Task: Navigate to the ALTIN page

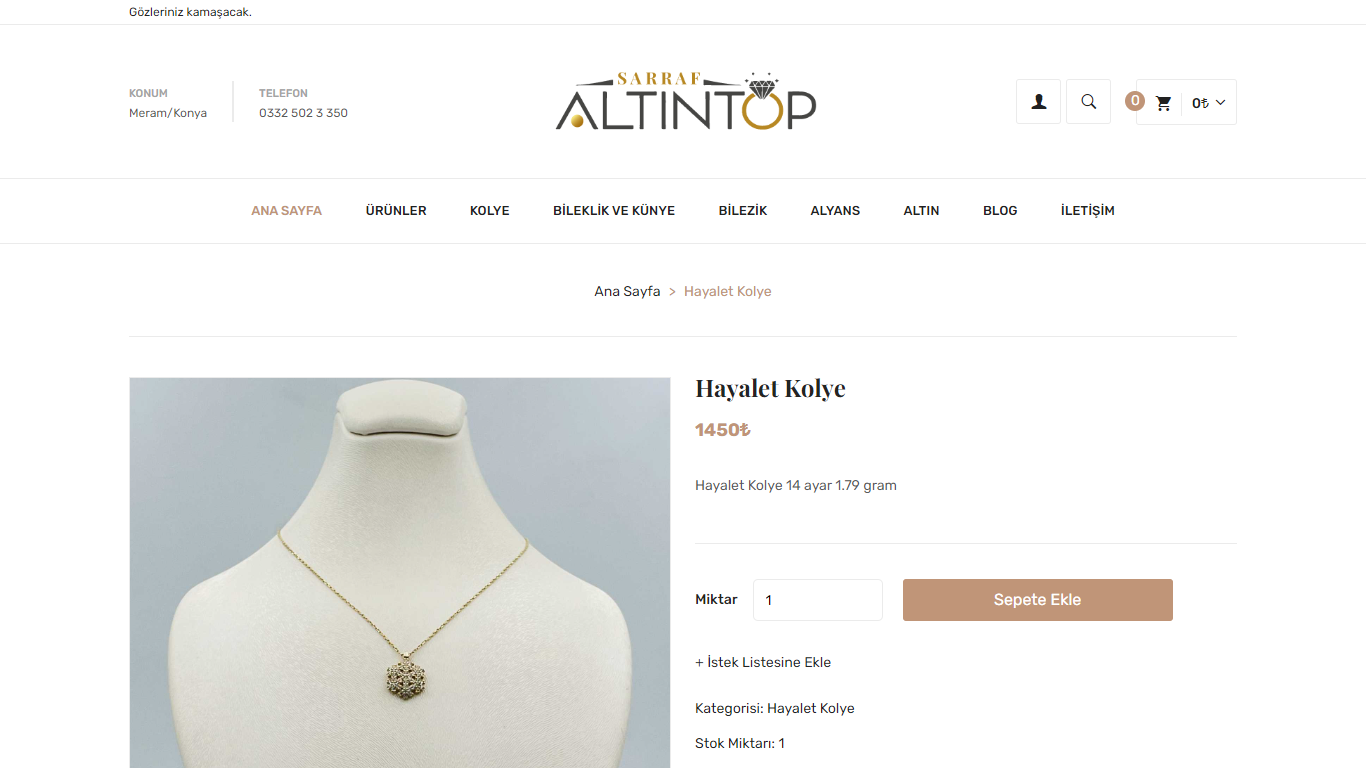Action: tap(921, 211)
